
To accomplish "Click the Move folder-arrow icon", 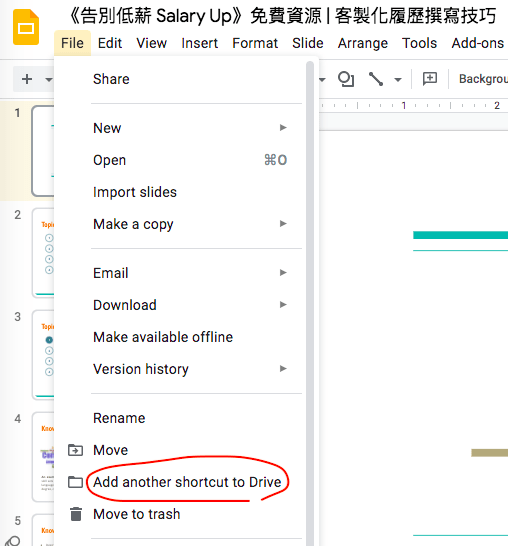I will pos(75,450).
